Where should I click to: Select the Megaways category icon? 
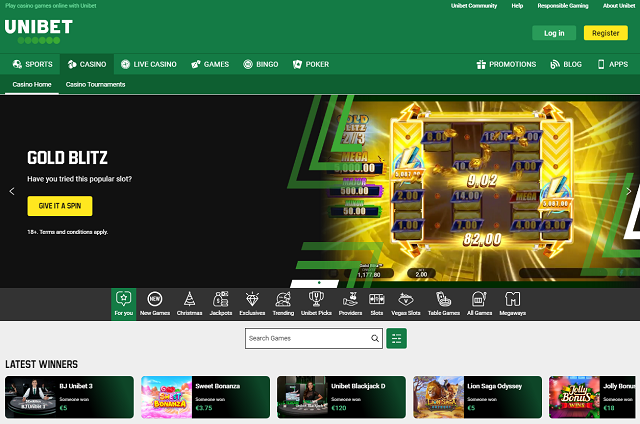point(513,300)
